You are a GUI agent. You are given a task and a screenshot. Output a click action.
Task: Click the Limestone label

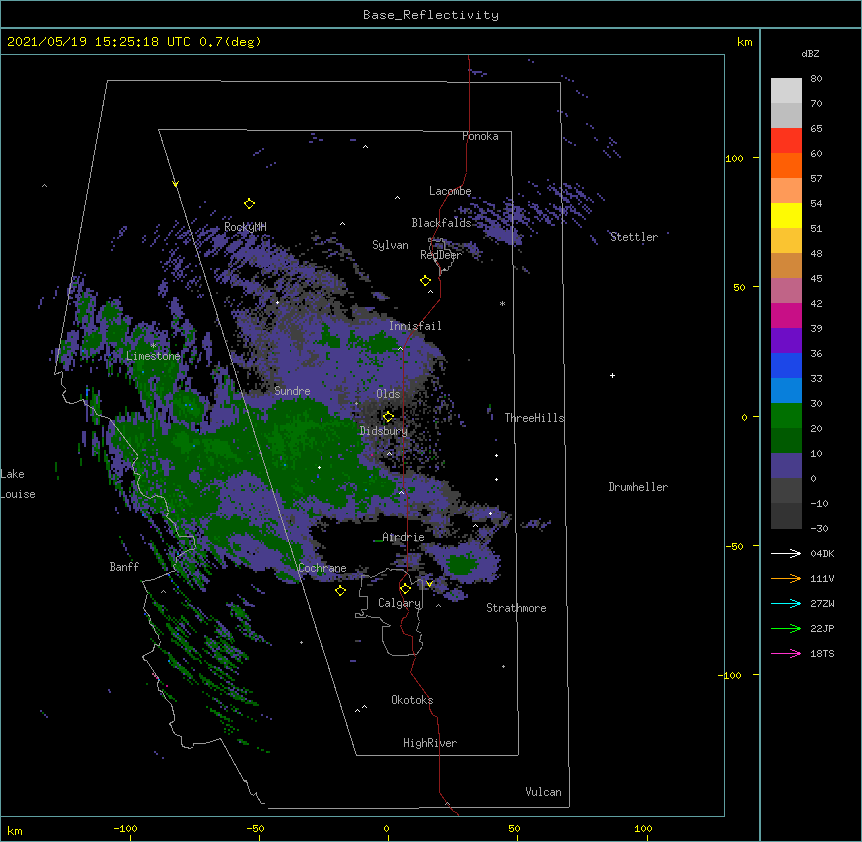(153, 356)
